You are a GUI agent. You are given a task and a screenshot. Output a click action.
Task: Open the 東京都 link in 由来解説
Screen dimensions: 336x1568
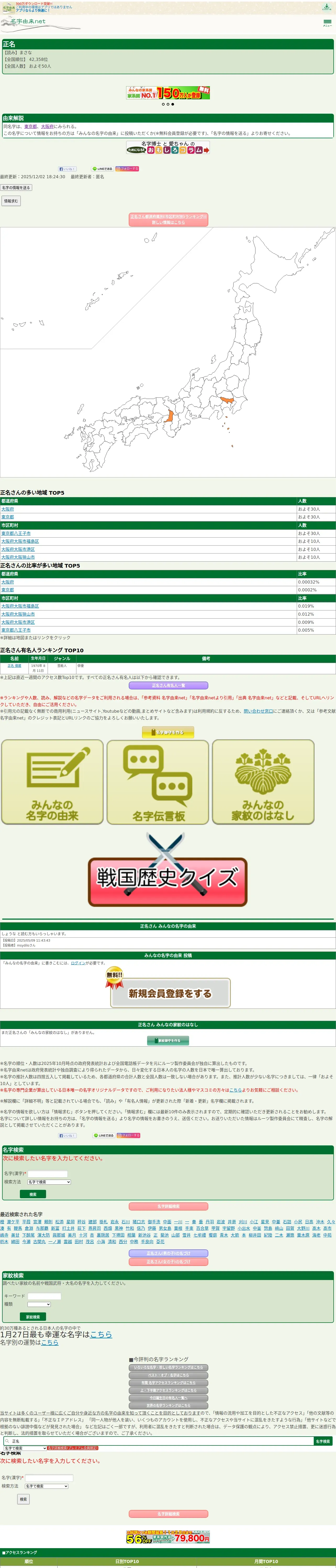[x=31, y=126]
